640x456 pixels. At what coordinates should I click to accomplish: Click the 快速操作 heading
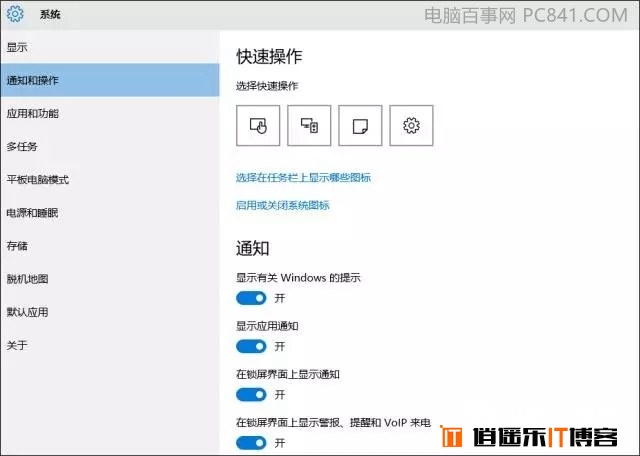tap(269, 56)
